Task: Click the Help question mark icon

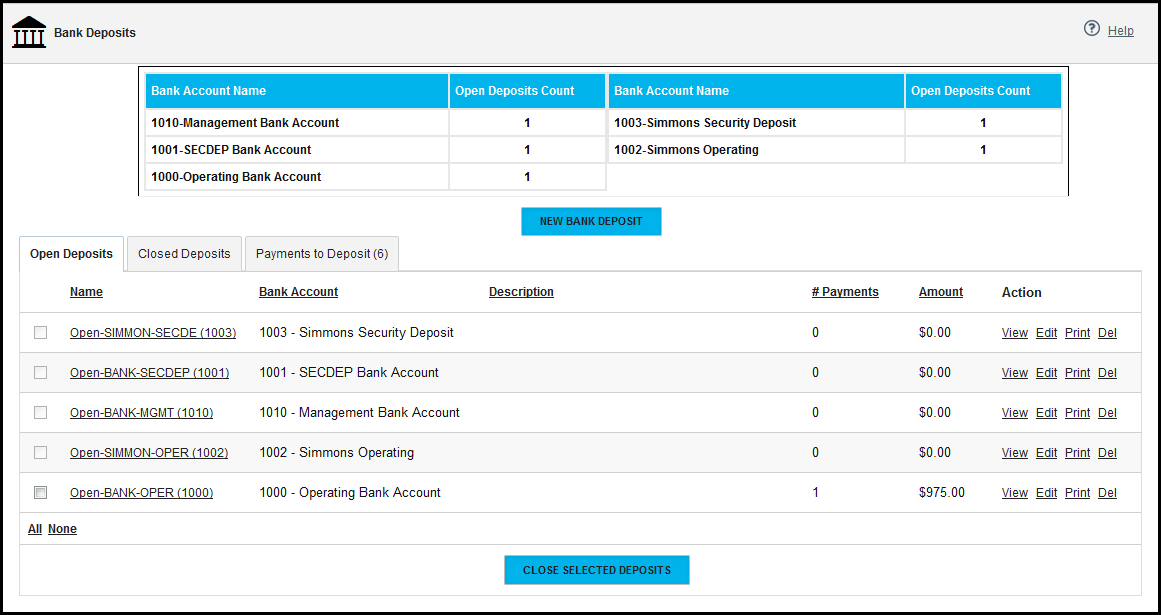Action: tap(1091, 29)
